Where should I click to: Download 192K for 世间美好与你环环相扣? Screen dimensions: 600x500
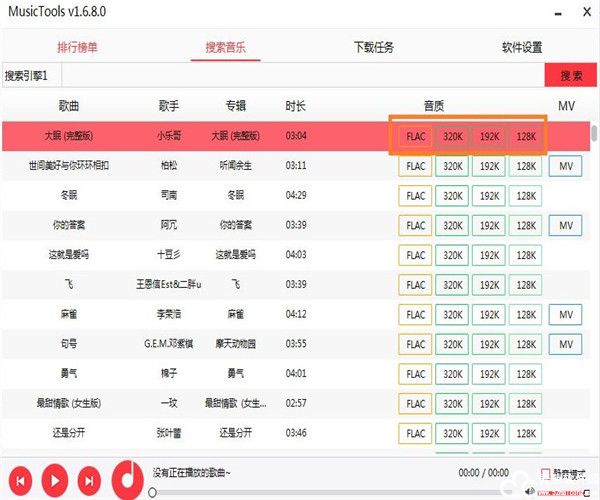click(x=489, y=166)
